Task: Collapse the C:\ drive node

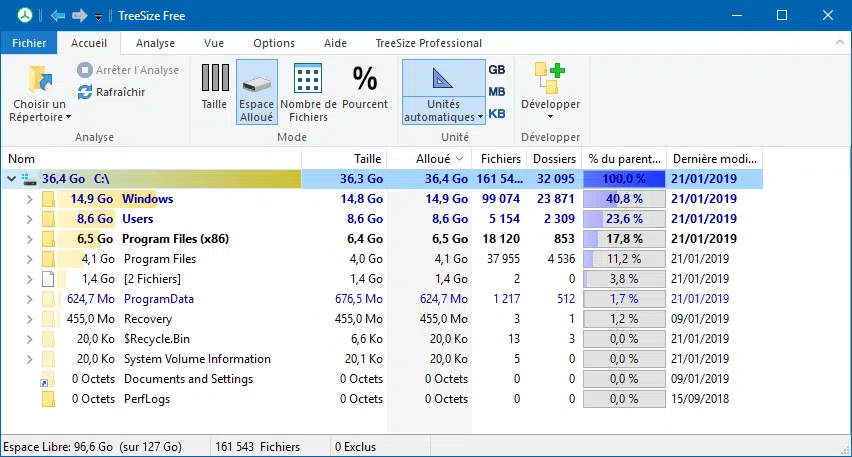Action: [x=11, y=178]
